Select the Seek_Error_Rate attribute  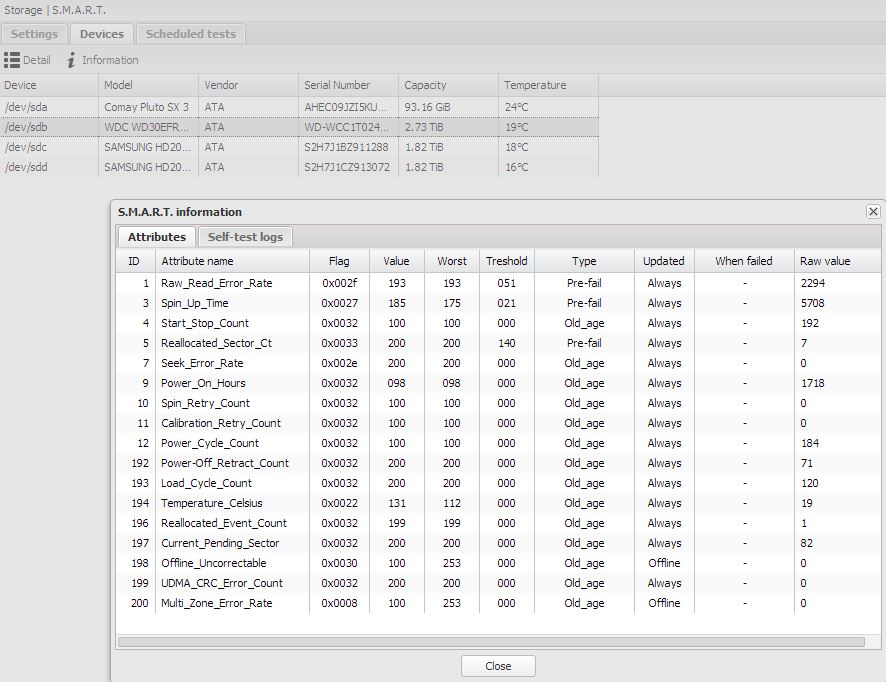coord(498,363)
